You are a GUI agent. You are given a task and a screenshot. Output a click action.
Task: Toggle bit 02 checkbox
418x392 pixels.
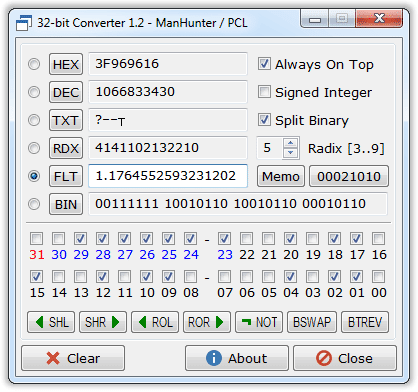pyautogui.click(x=335, y=277)
